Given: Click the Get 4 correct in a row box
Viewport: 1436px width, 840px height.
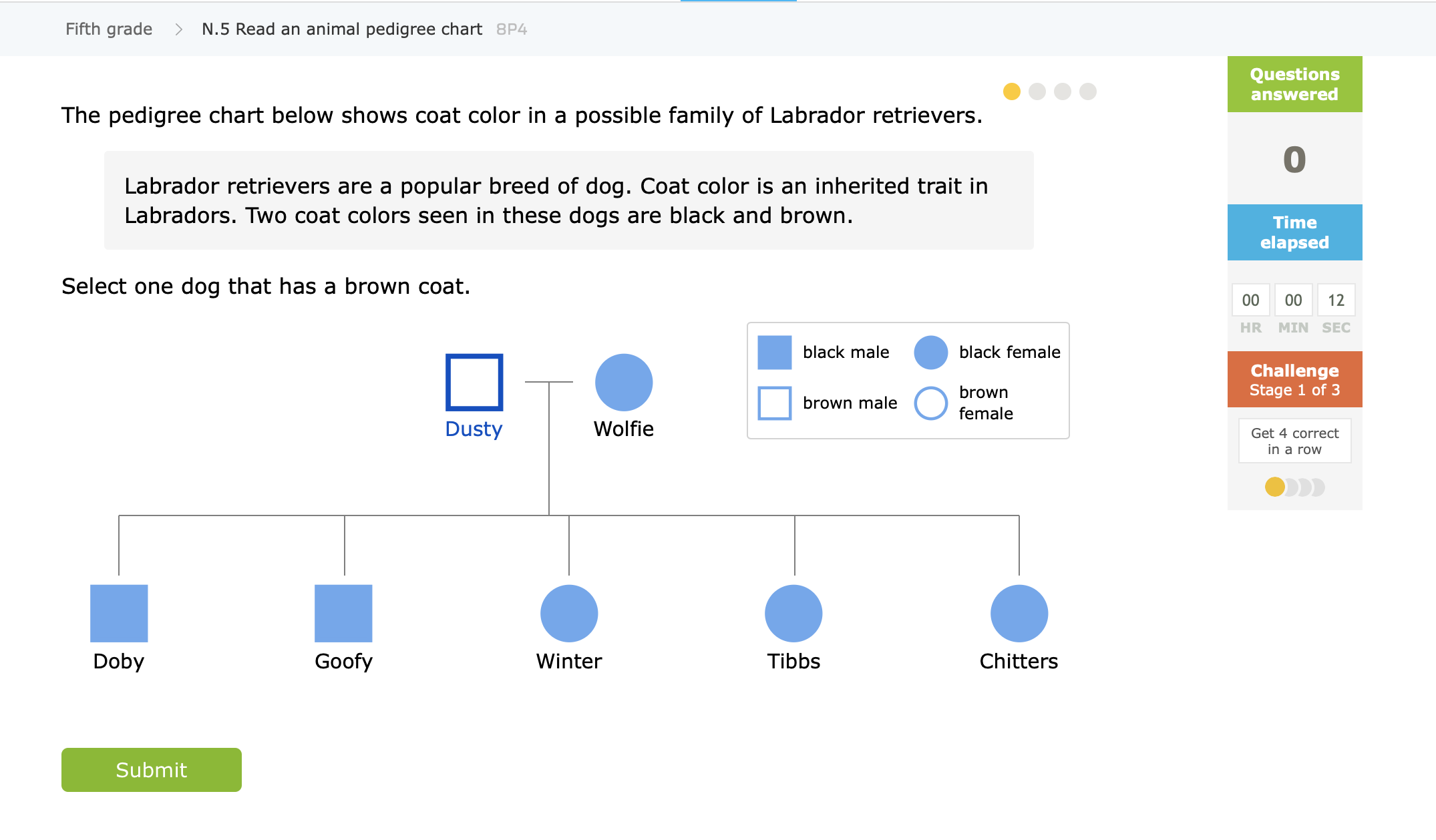Looking at the screenshot, I should [1294, 441].
